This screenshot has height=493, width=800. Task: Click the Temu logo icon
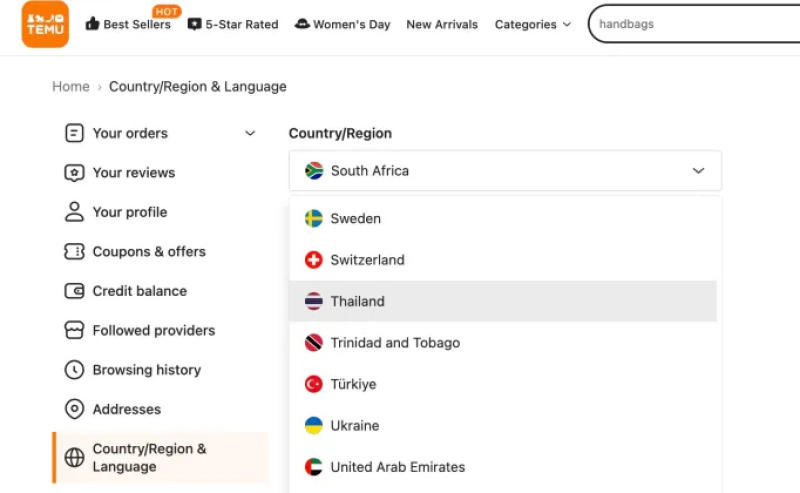click(45, 24)
